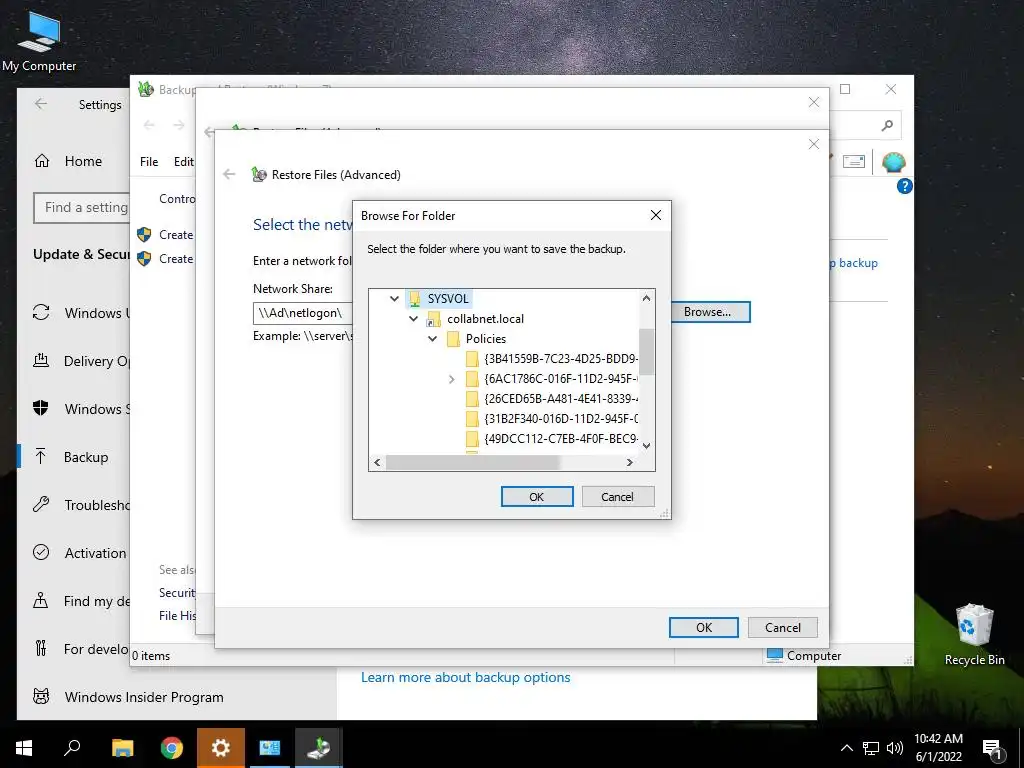Cancel the Browse For Folder dialog
The width and height of the screenshot is (1024, 768).
click(617, 496)
